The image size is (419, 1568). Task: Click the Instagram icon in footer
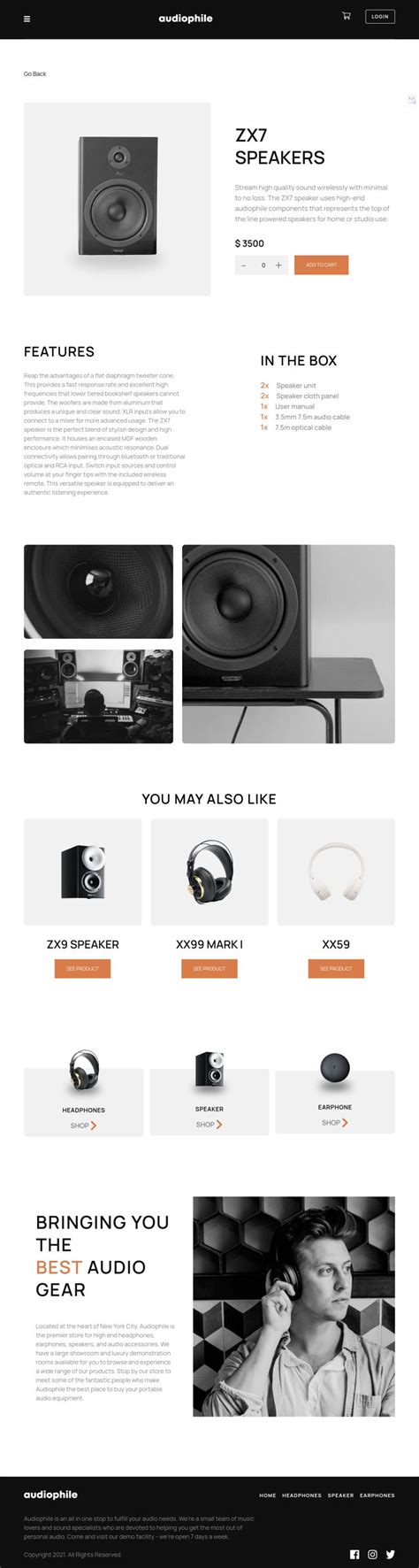372,1554
